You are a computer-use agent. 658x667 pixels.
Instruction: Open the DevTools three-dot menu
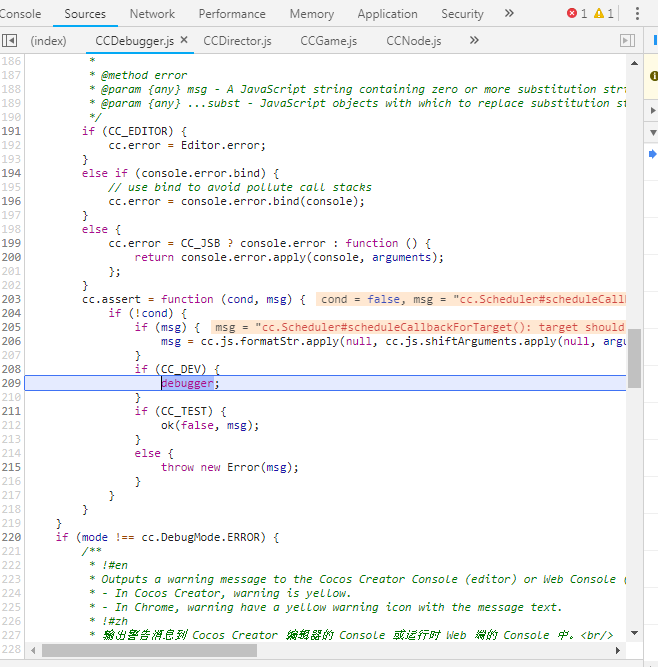(x=638, y=14)
